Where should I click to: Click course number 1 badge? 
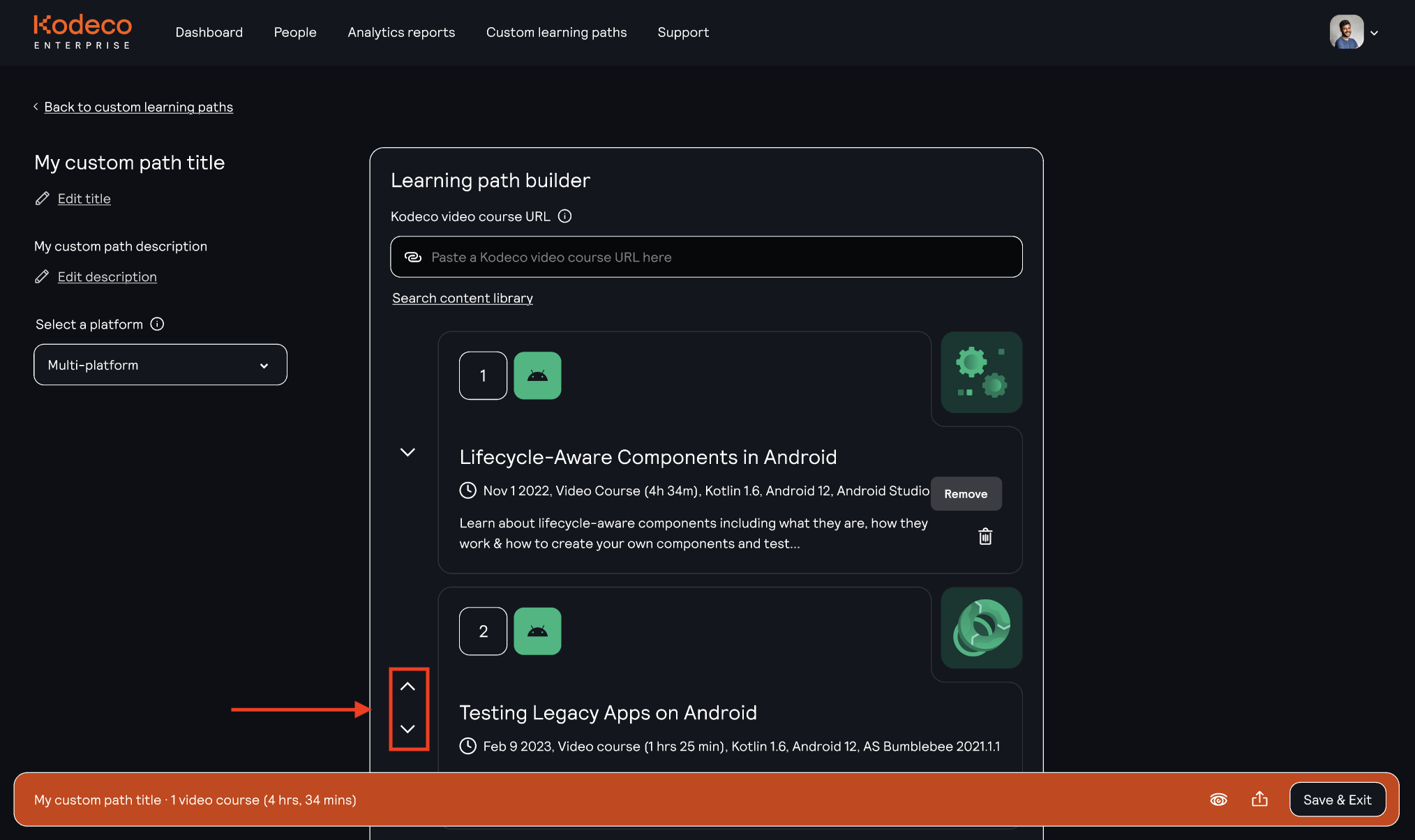pyautogui.click(x=483, y=375)
